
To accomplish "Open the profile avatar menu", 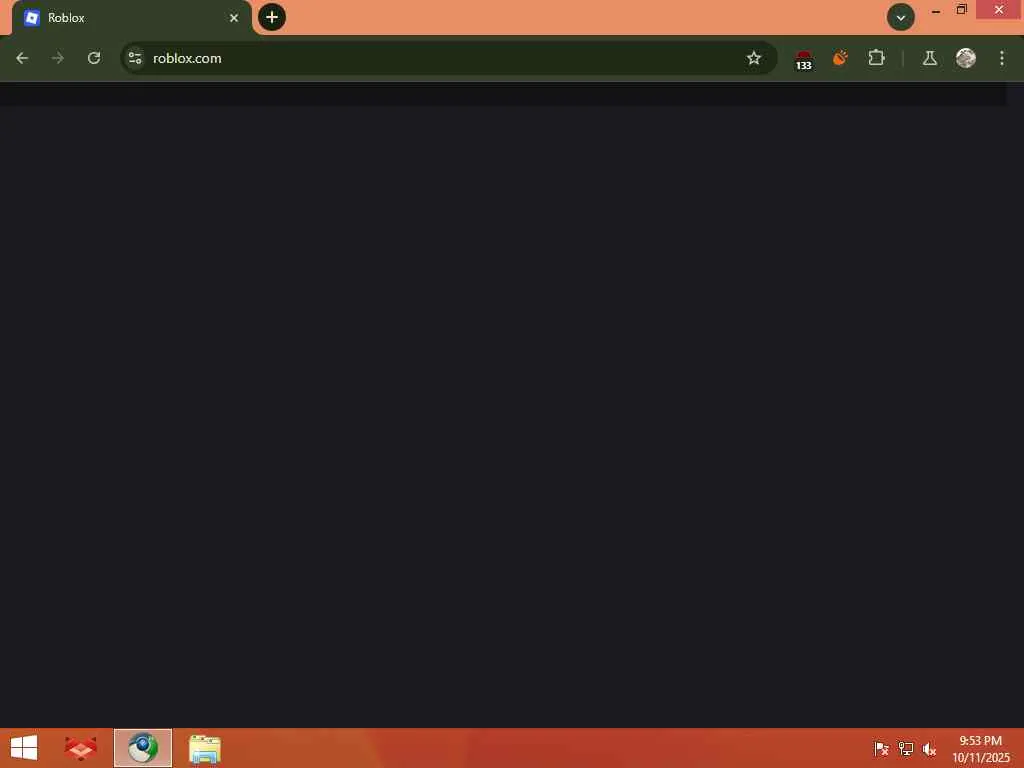I will pyautogui.click(x=966, y=58).
